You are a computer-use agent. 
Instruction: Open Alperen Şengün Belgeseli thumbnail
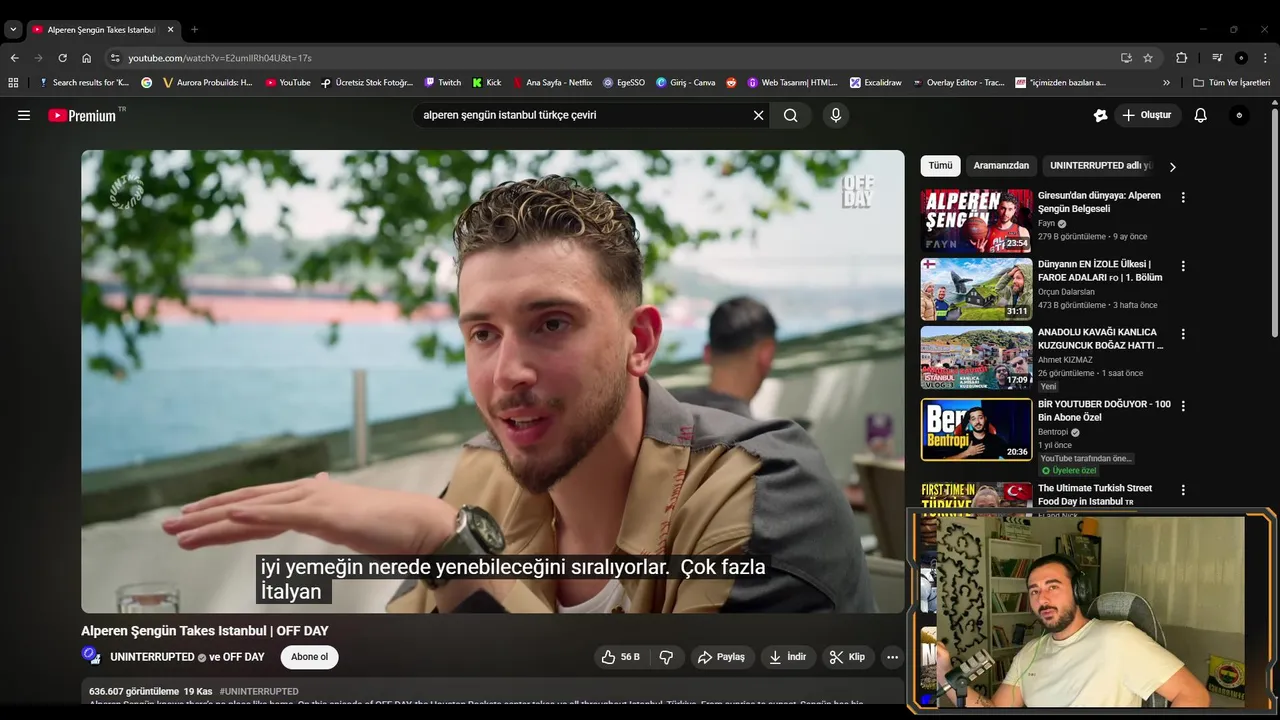coord(976,221)
